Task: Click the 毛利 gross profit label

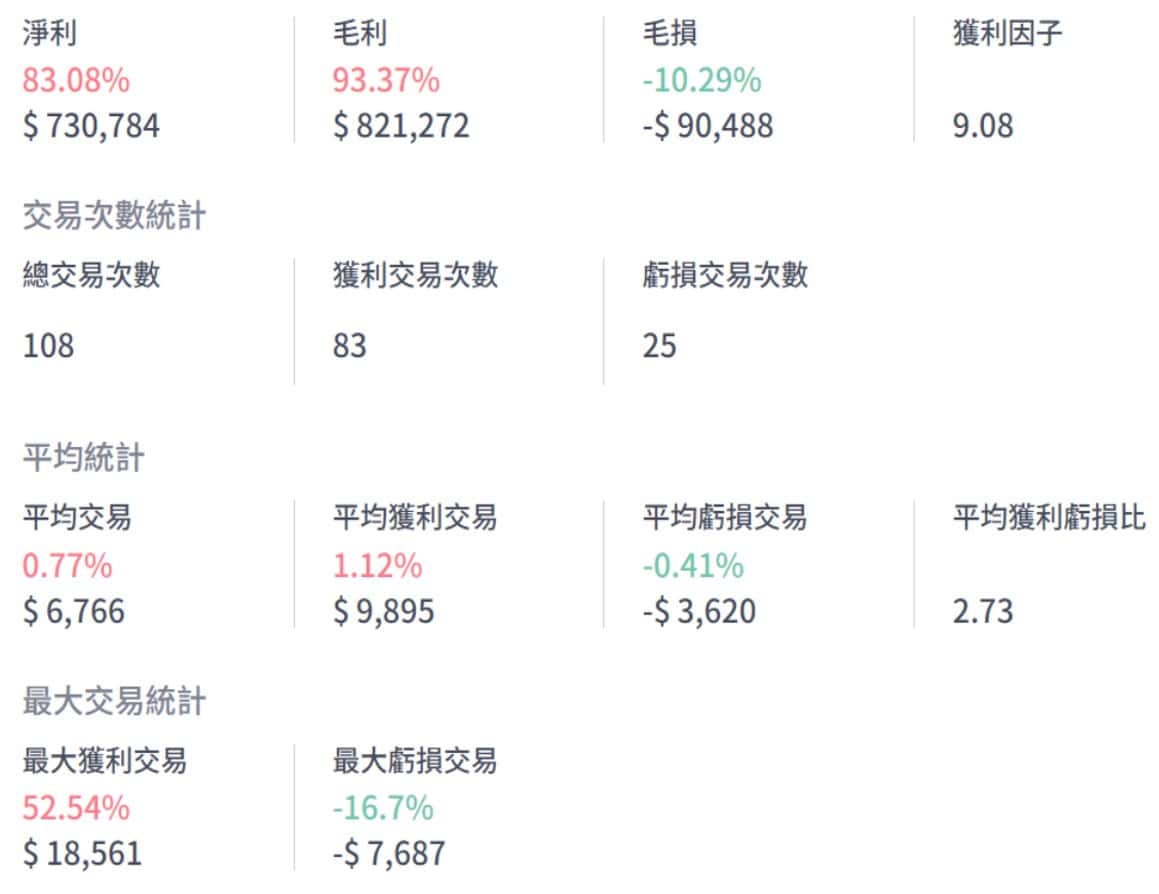Action: [x=360, y=33]
